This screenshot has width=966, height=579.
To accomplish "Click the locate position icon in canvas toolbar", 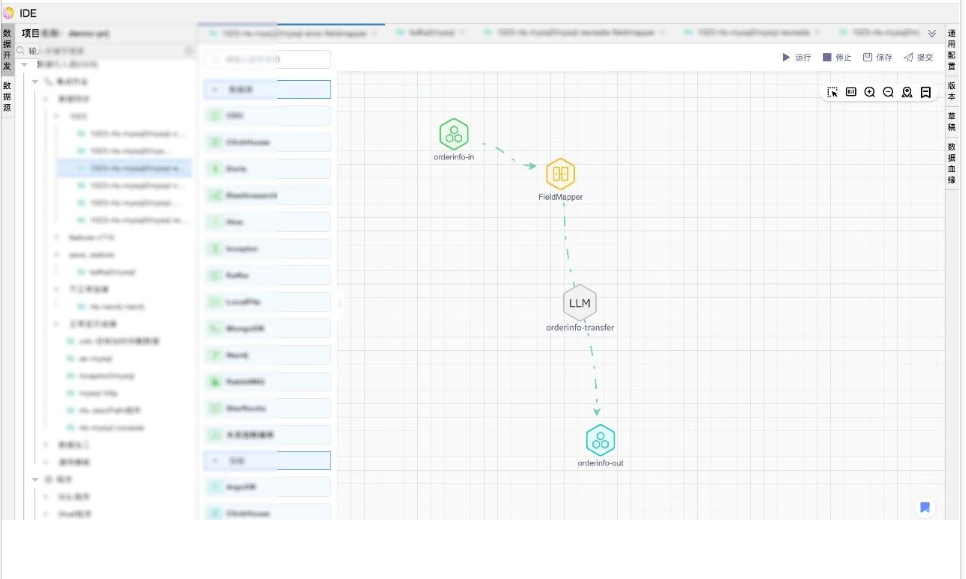I will point(907,92).
